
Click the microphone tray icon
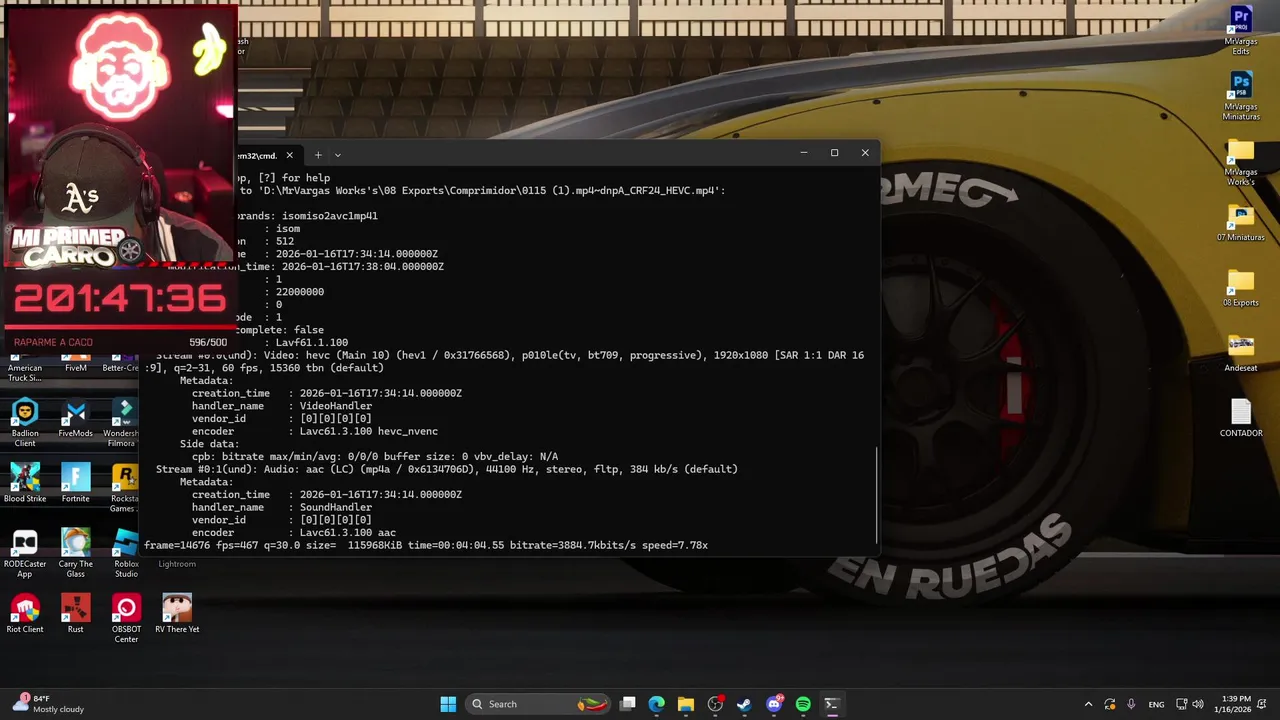click(x=1131, y=704)
